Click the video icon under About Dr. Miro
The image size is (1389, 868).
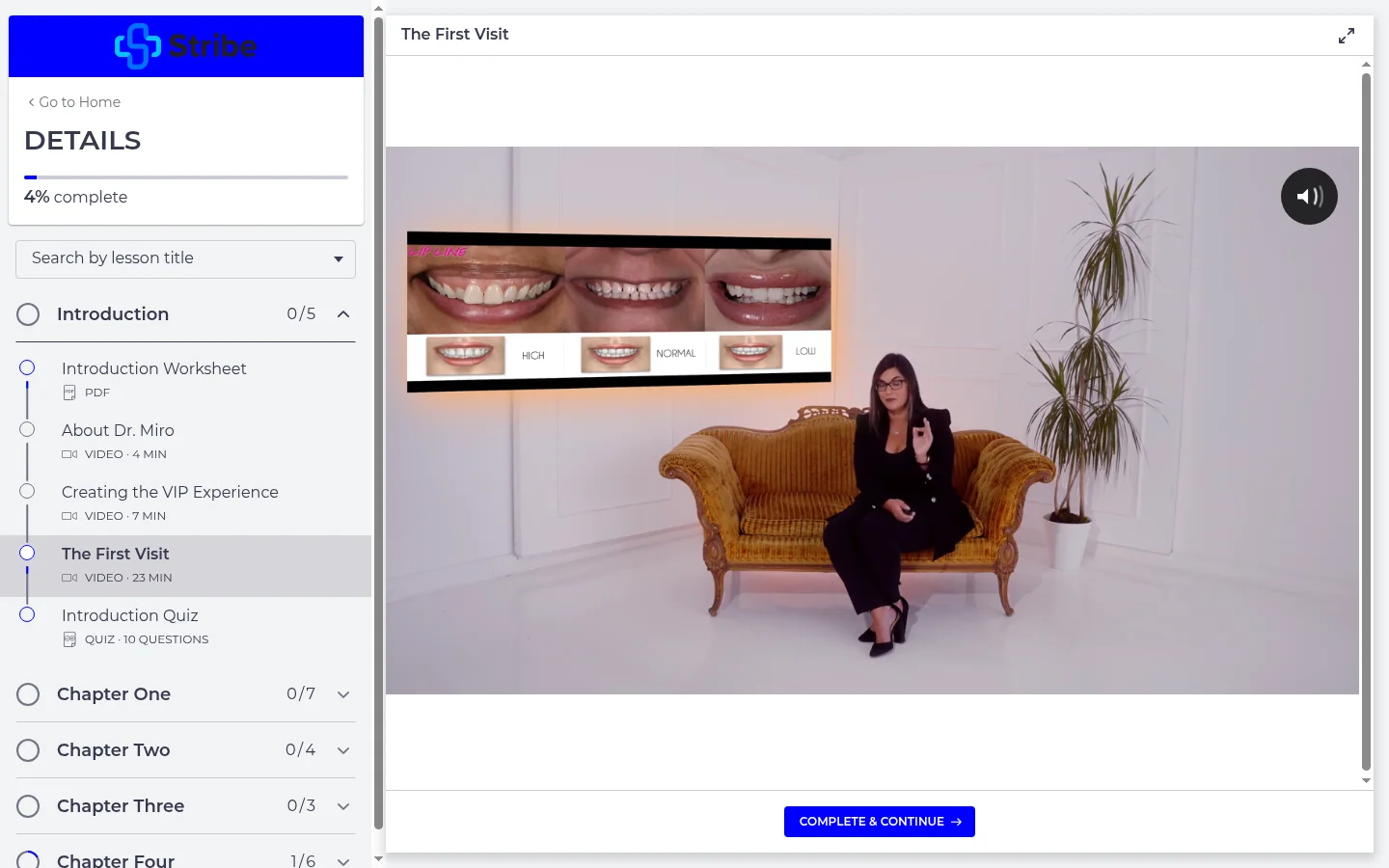click(x=69, y=454)
